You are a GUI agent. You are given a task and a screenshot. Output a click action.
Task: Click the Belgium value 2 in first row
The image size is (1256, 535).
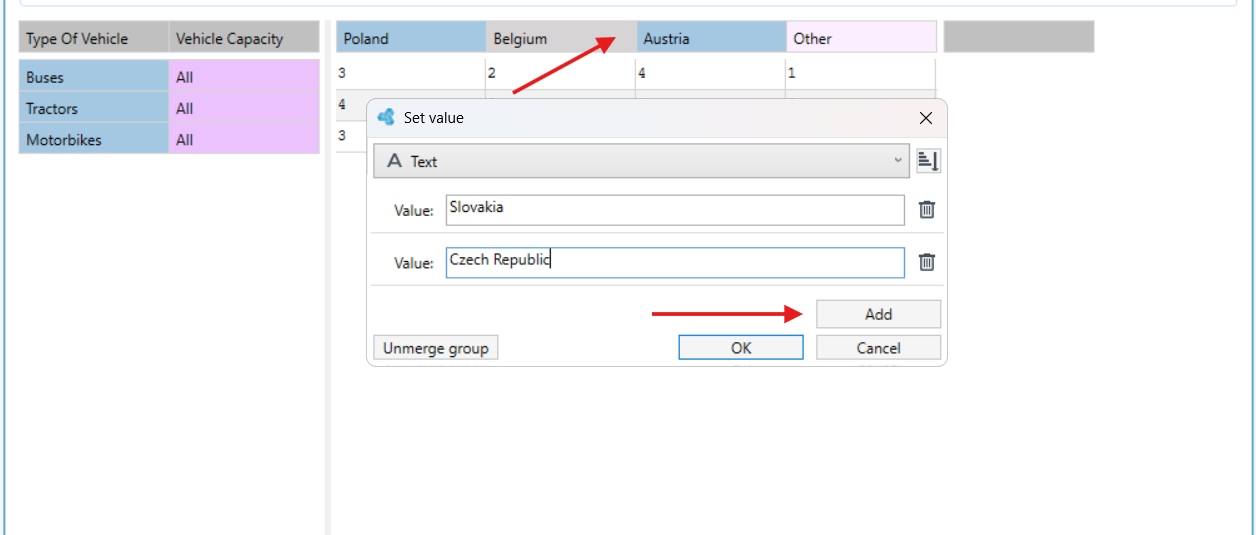pyautogui.click(x=561, y=74)
